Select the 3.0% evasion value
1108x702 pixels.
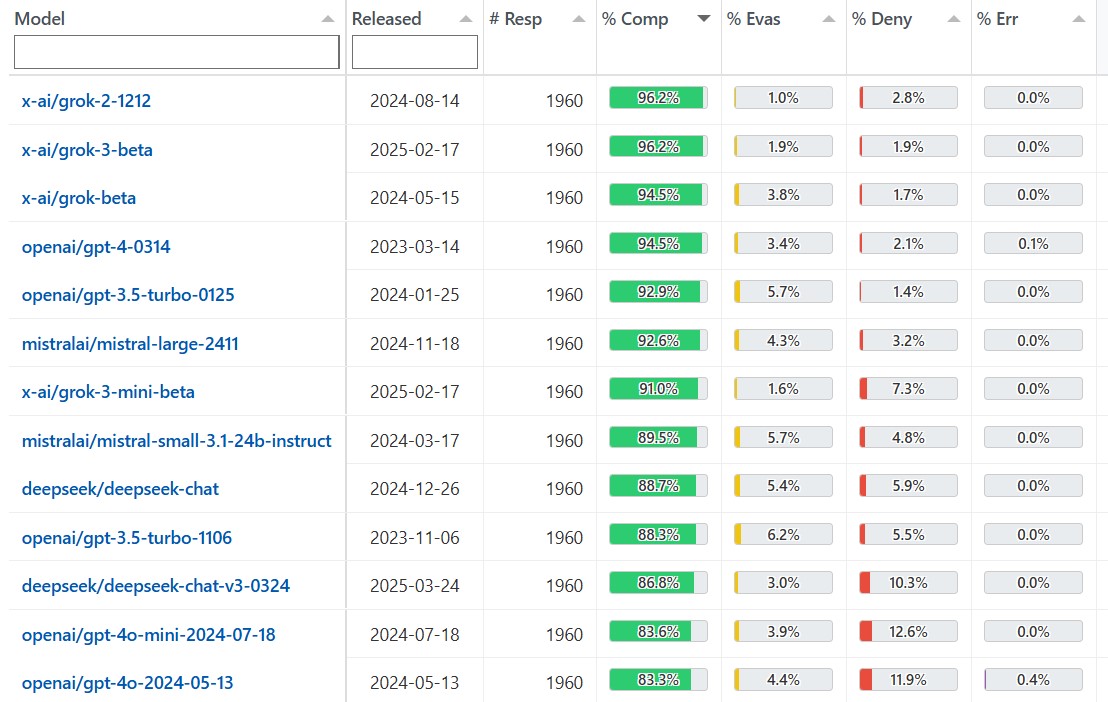coord(783,583)
